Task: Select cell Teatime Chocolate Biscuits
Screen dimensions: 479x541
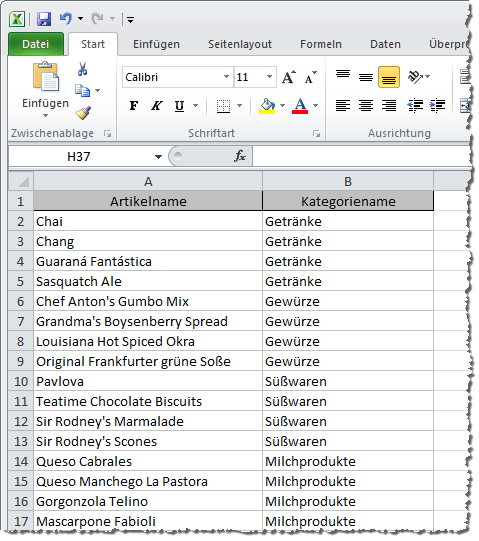Action: [148, 402]
